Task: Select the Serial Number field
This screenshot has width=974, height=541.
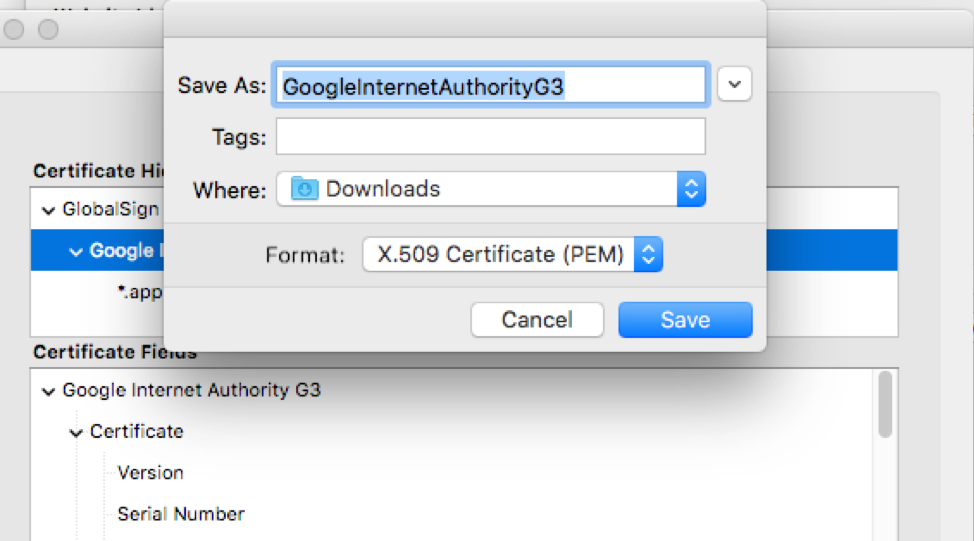Action: point(181,514)
